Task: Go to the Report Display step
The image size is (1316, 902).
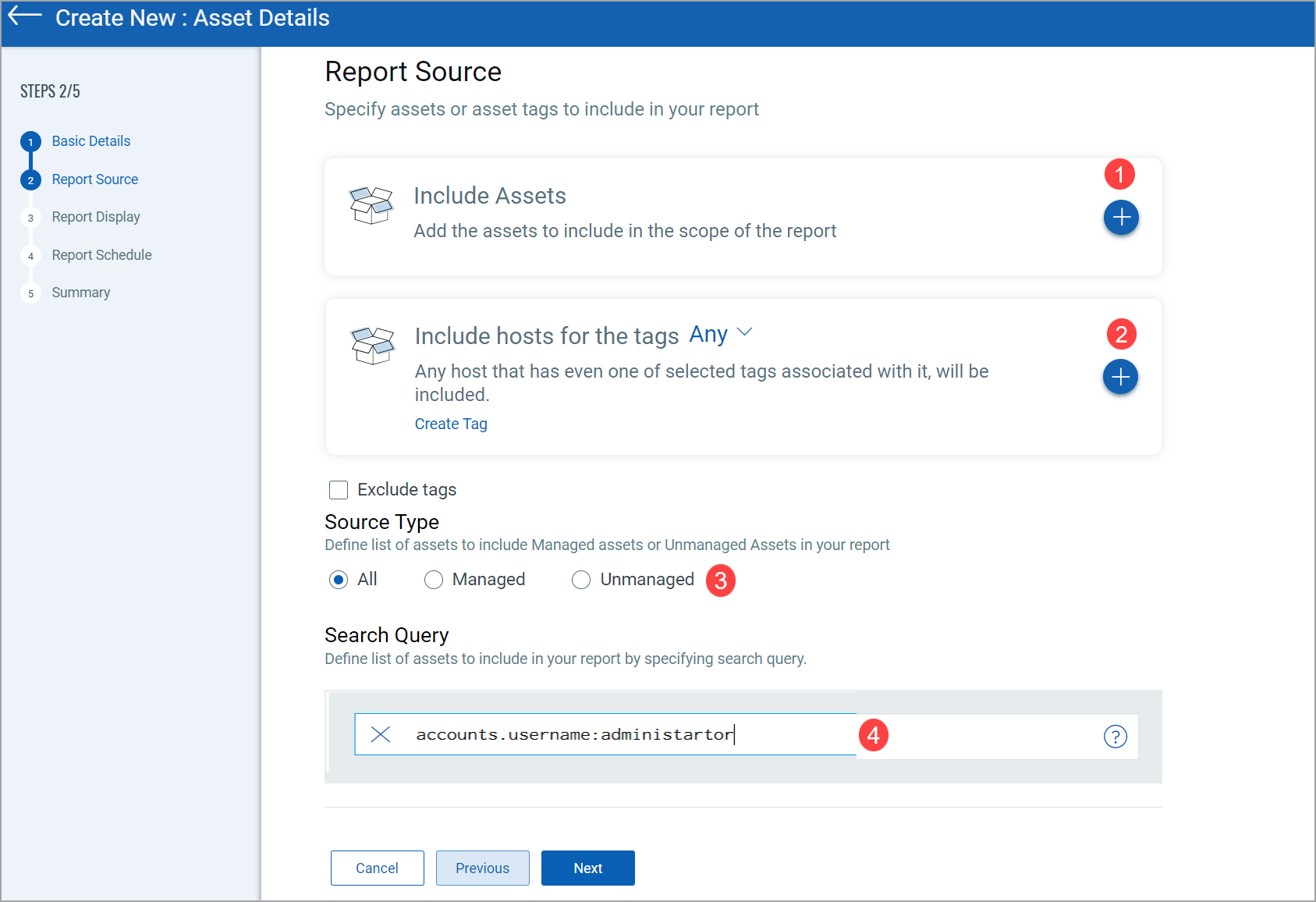Action: (95, 216)
